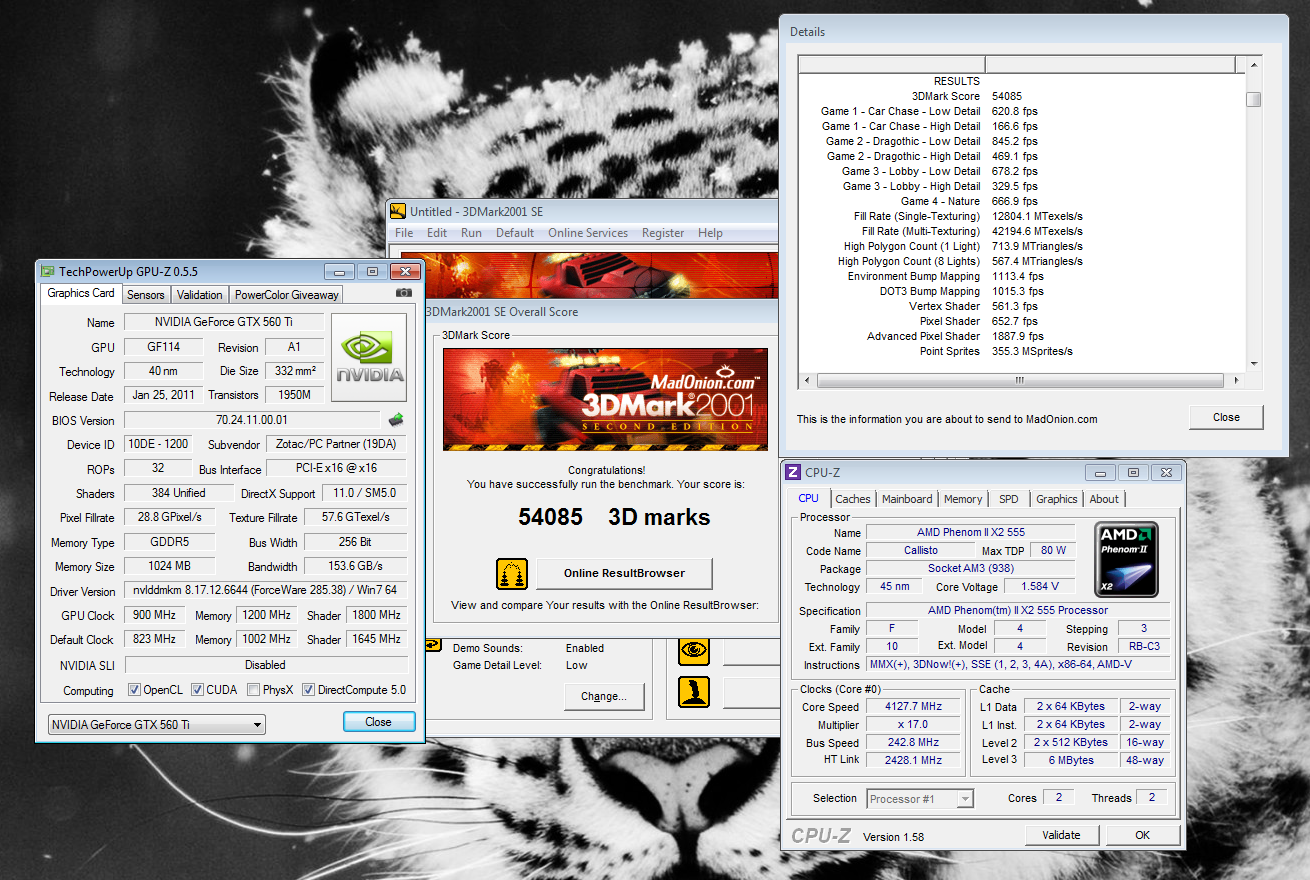Open the Help menu in 3DMark
The width and height of the screenshot is (1310, 880).
point(710,233)
